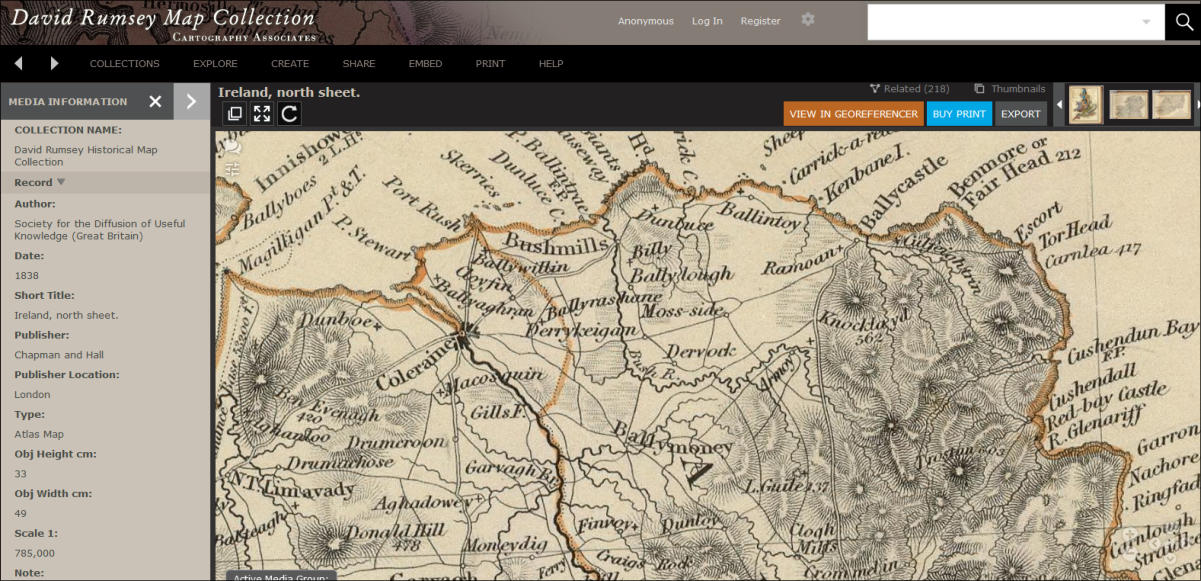Open the Thumbnails view
The width and height of the screenshot is (1201, 581).
pyautogui.click(x=1010, y=89)
